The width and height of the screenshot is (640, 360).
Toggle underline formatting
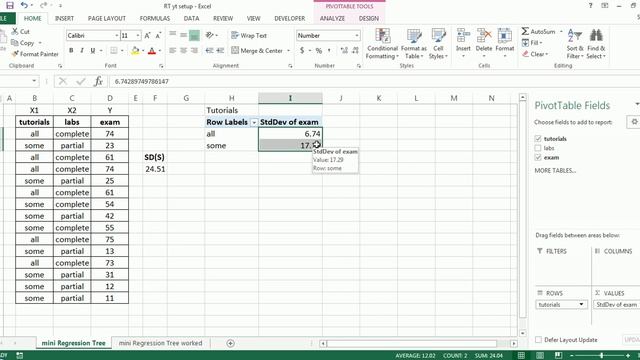93,51
